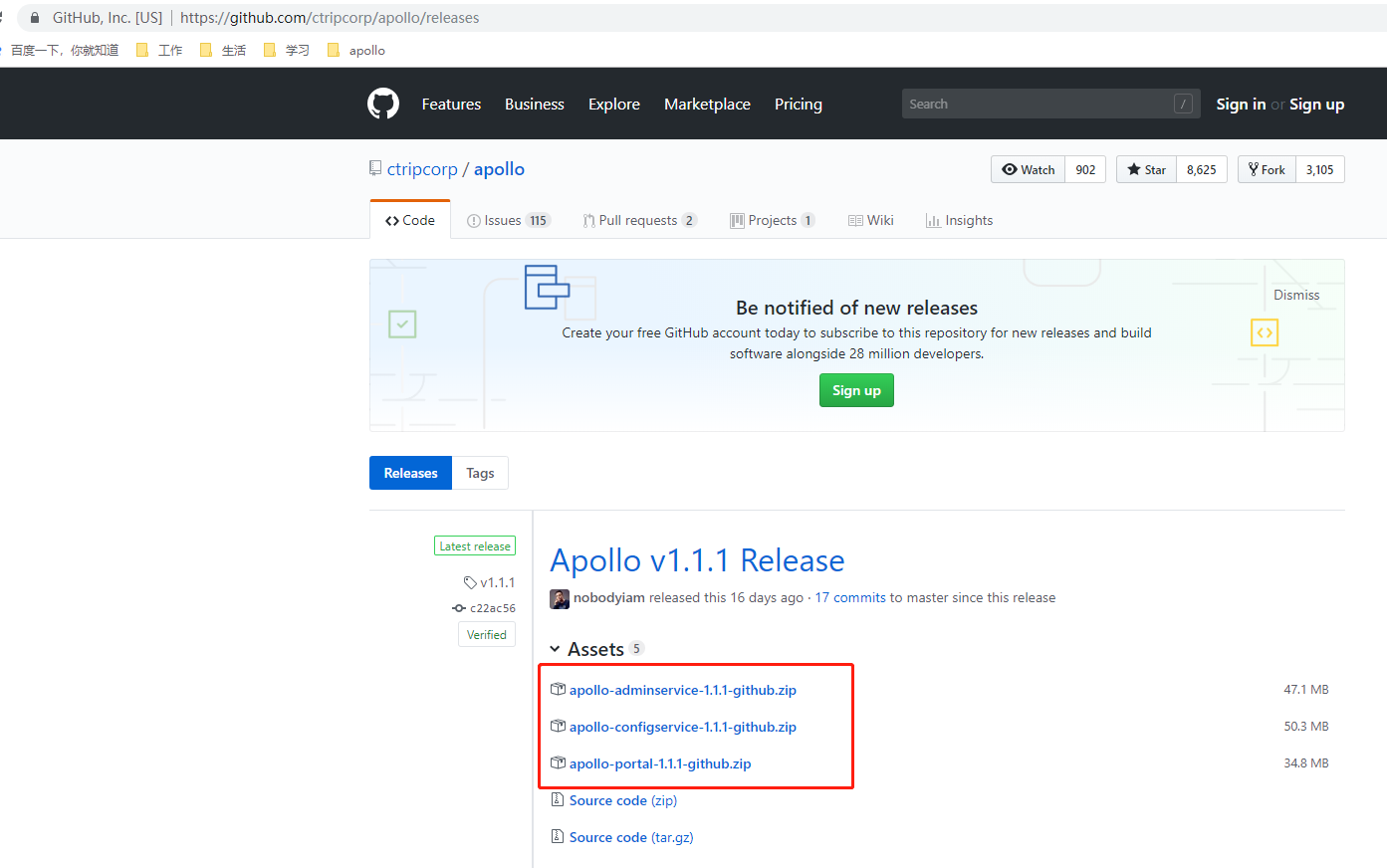The image size is (1387, 868).
Task: Click the nobodyiam avatar image
Action: (560, 598)
